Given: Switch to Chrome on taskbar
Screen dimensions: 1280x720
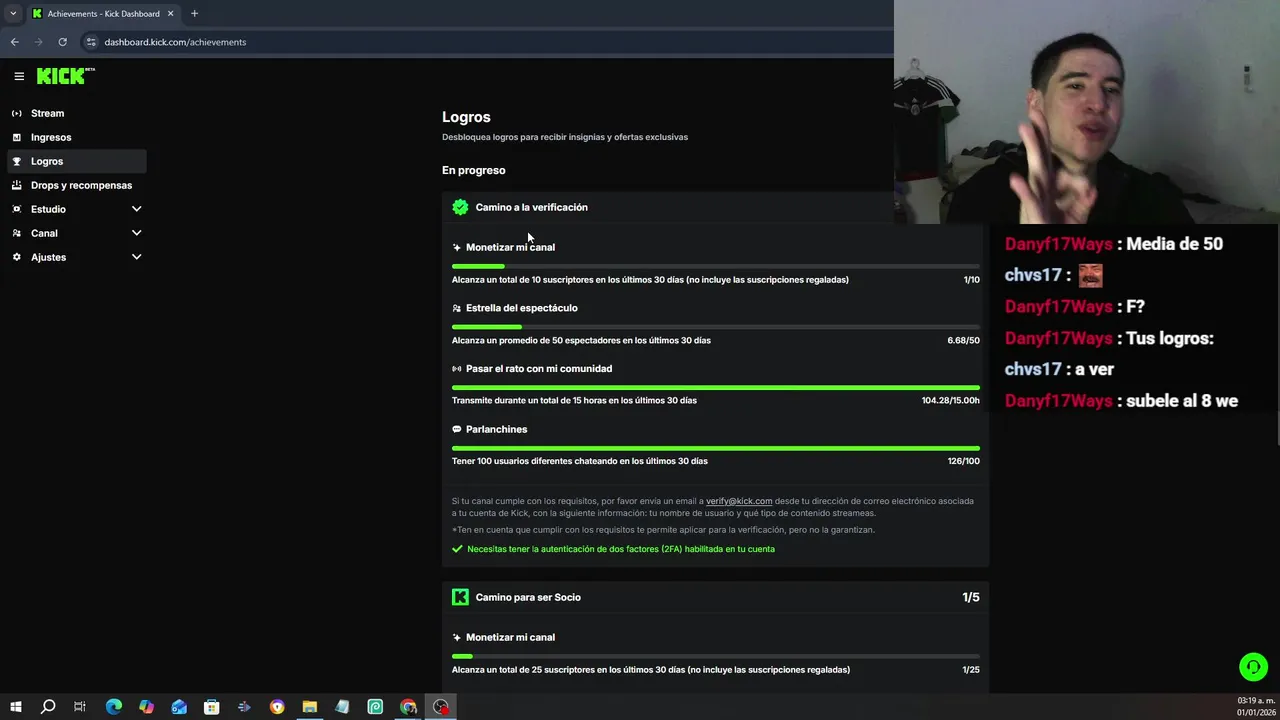Looking at the screenshot, I should tap(408, 707).
